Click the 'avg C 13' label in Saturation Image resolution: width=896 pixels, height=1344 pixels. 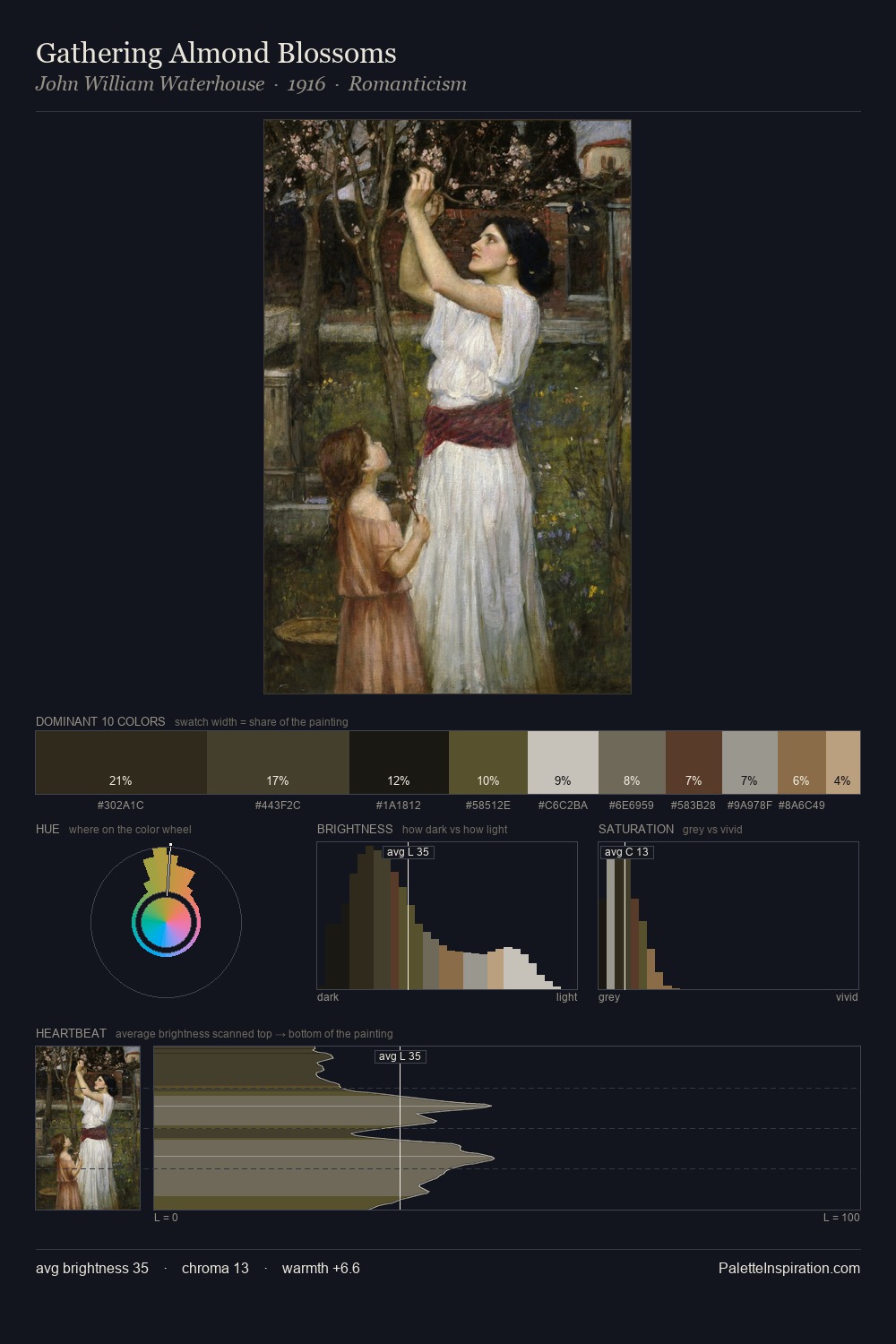pyautogui.click(x=626, y=852)
